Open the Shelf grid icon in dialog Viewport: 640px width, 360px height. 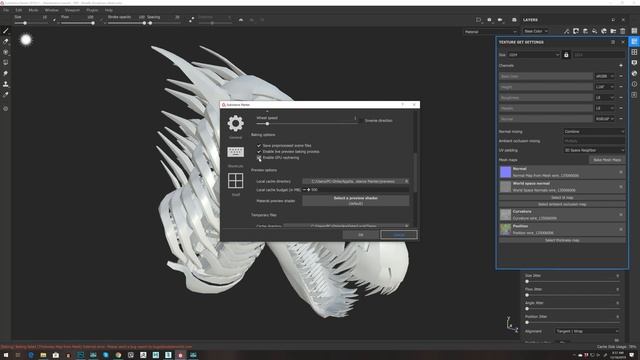pos(236,181)
